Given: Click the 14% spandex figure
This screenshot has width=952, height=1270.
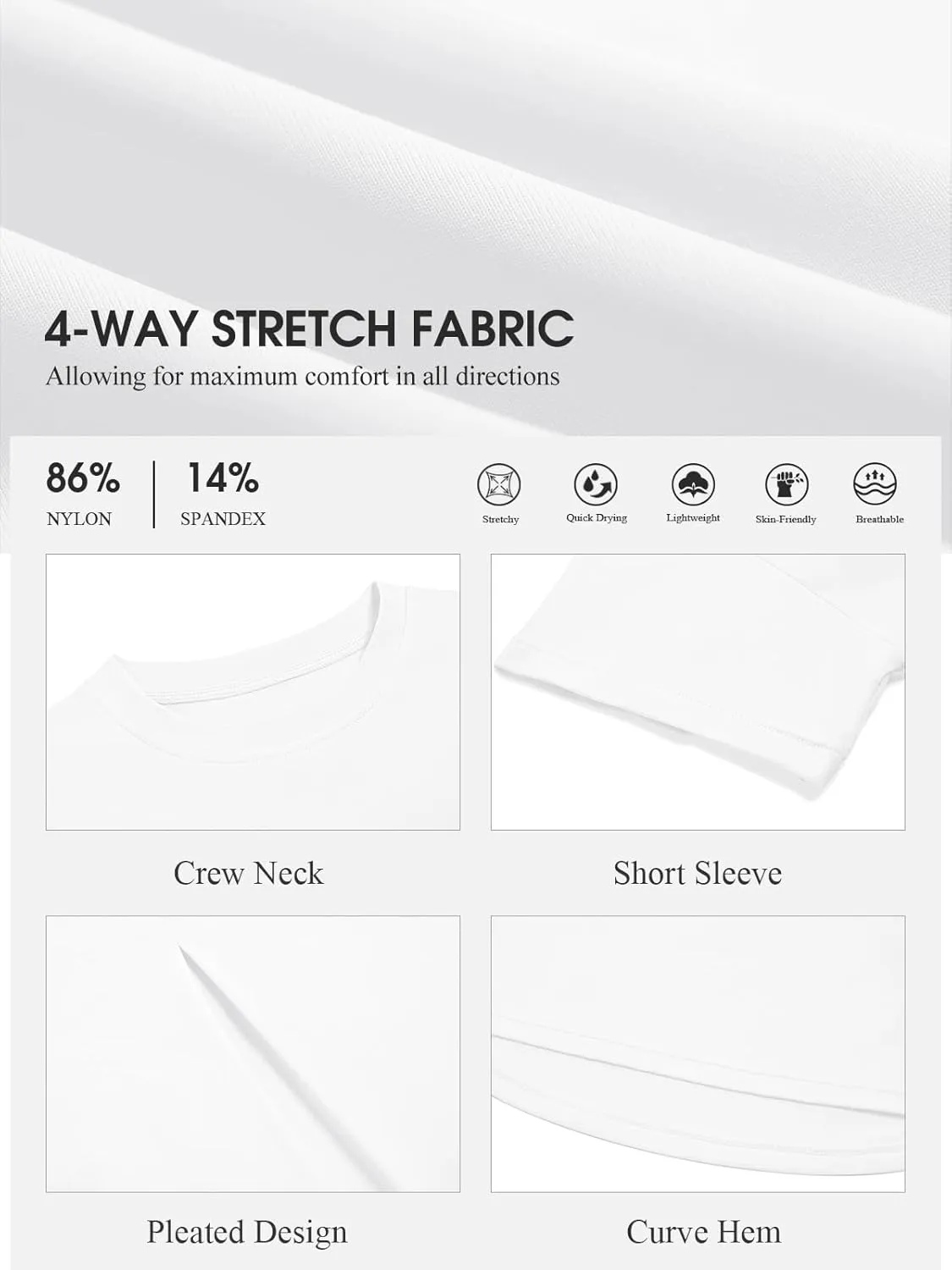Looking at the screenshot, I should pyautogui.click(x=223, y=478).
